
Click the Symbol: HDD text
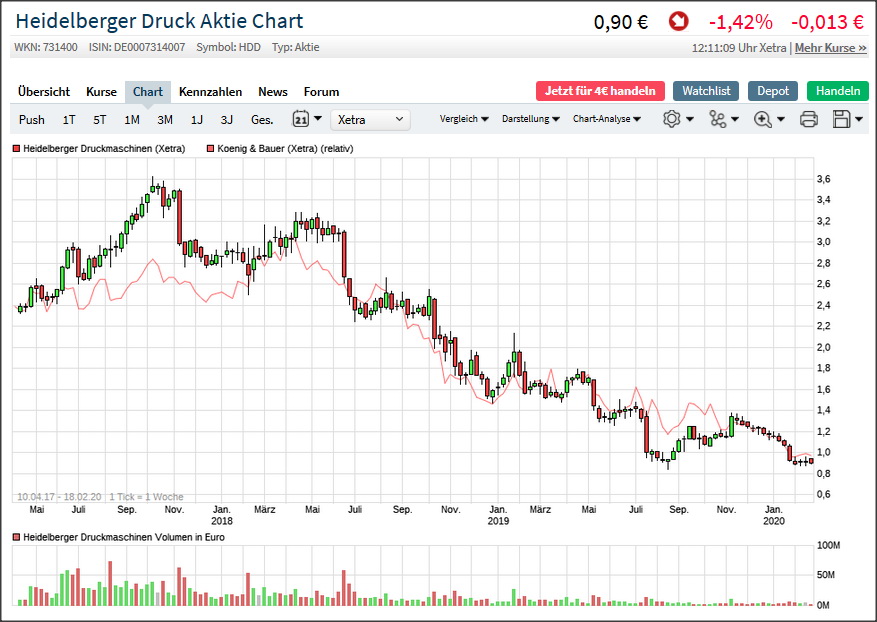click(x=228, y=48)
